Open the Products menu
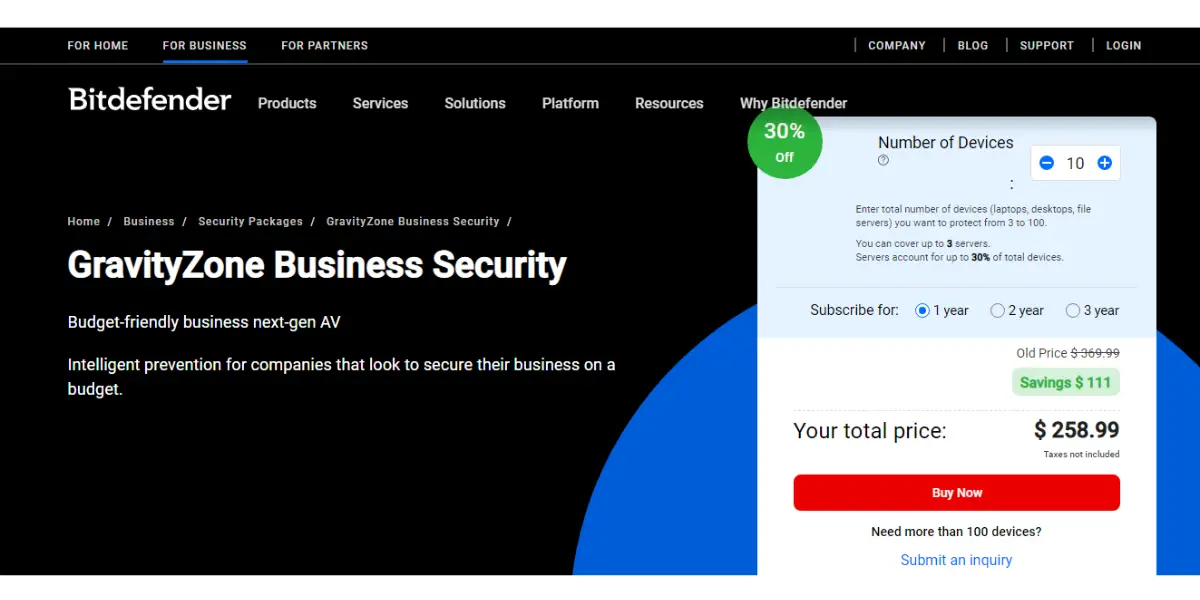Viewport: 1200px width, 600px height. coord(287,103)
